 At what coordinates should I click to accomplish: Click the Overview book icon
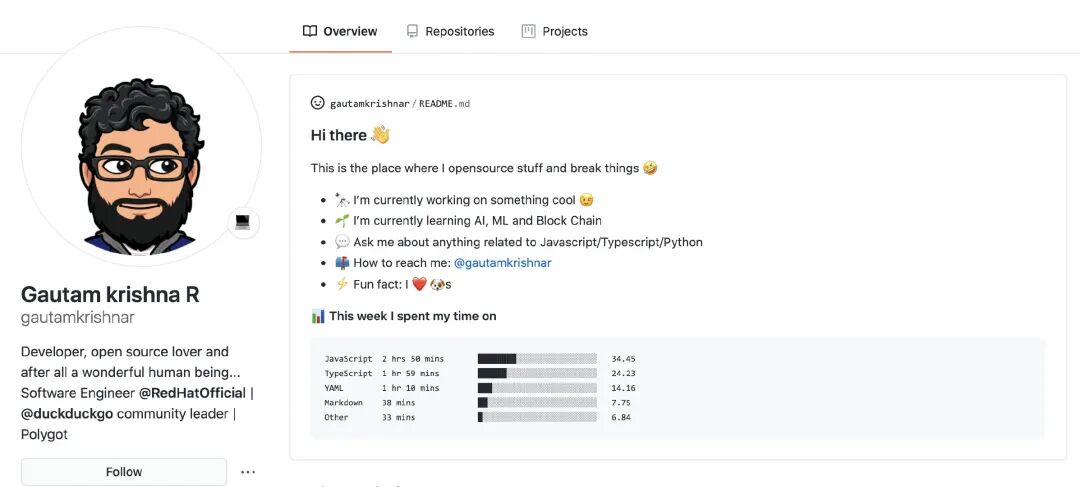point(310,31)
